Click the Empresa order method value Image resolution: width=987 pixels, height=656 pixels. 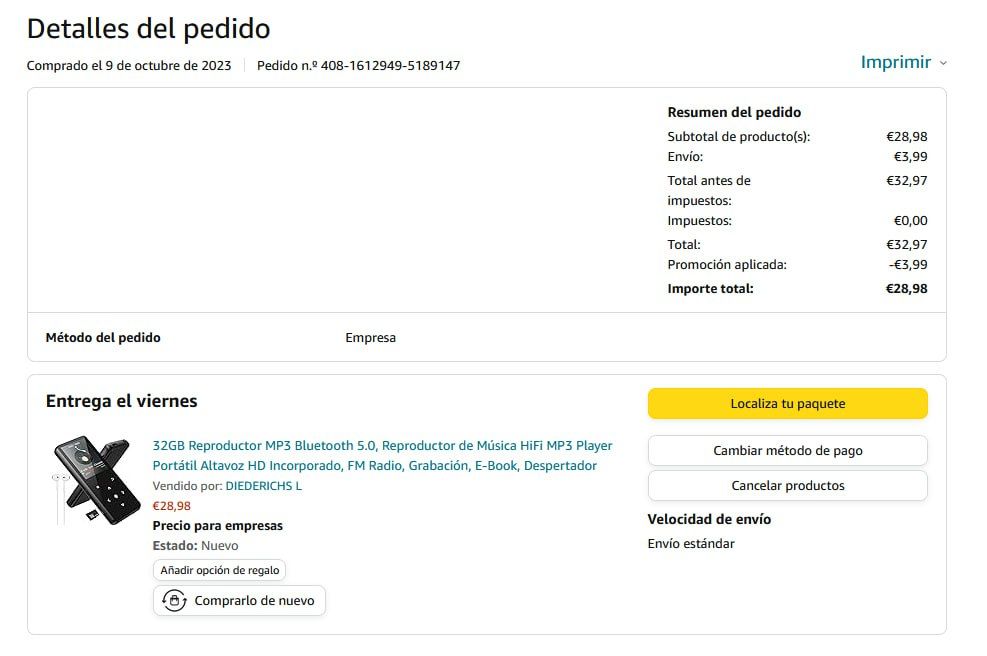click(370, 338)
